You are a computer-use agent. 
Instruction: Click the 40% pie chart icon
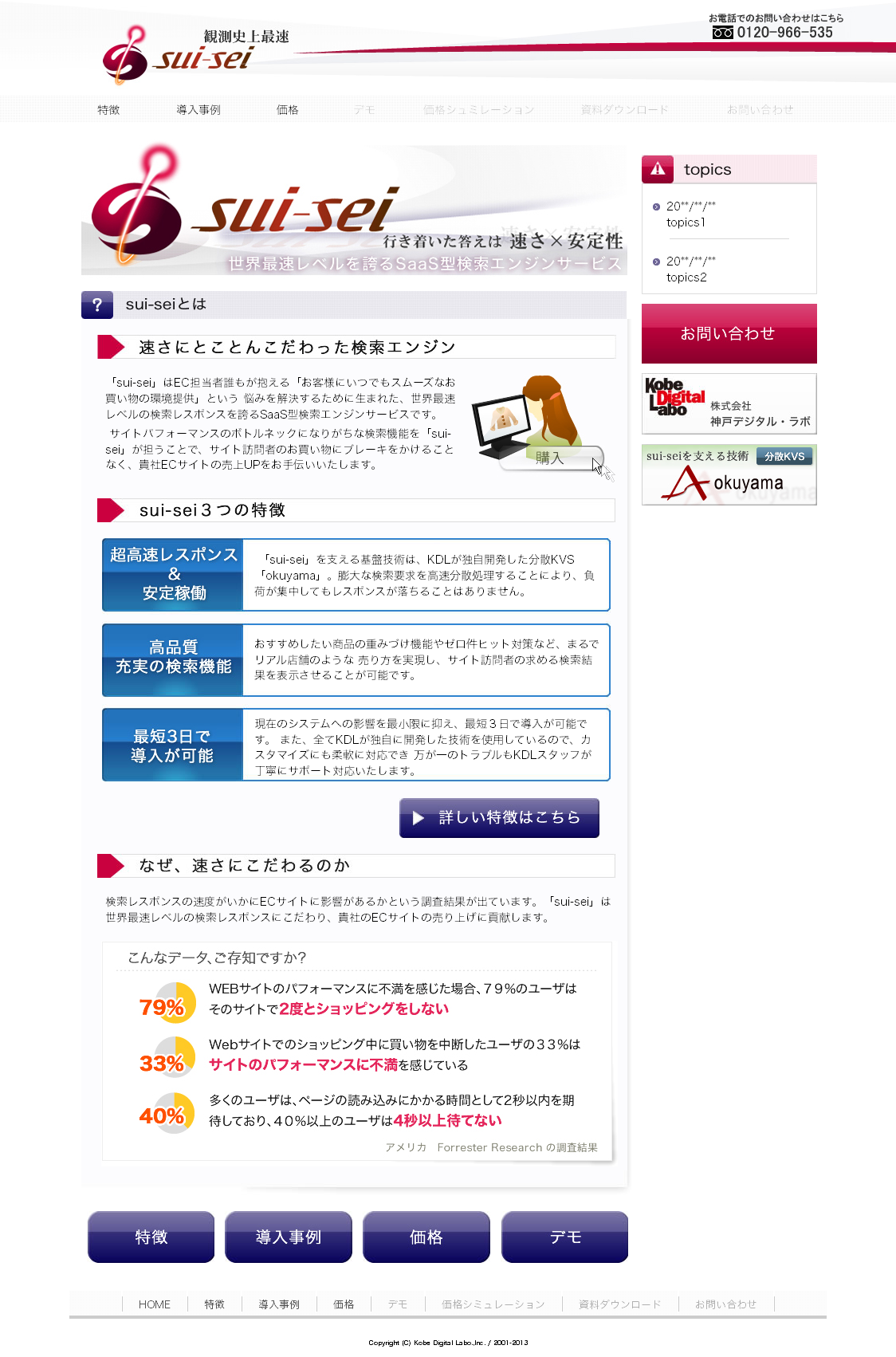tap(167, 1112)
